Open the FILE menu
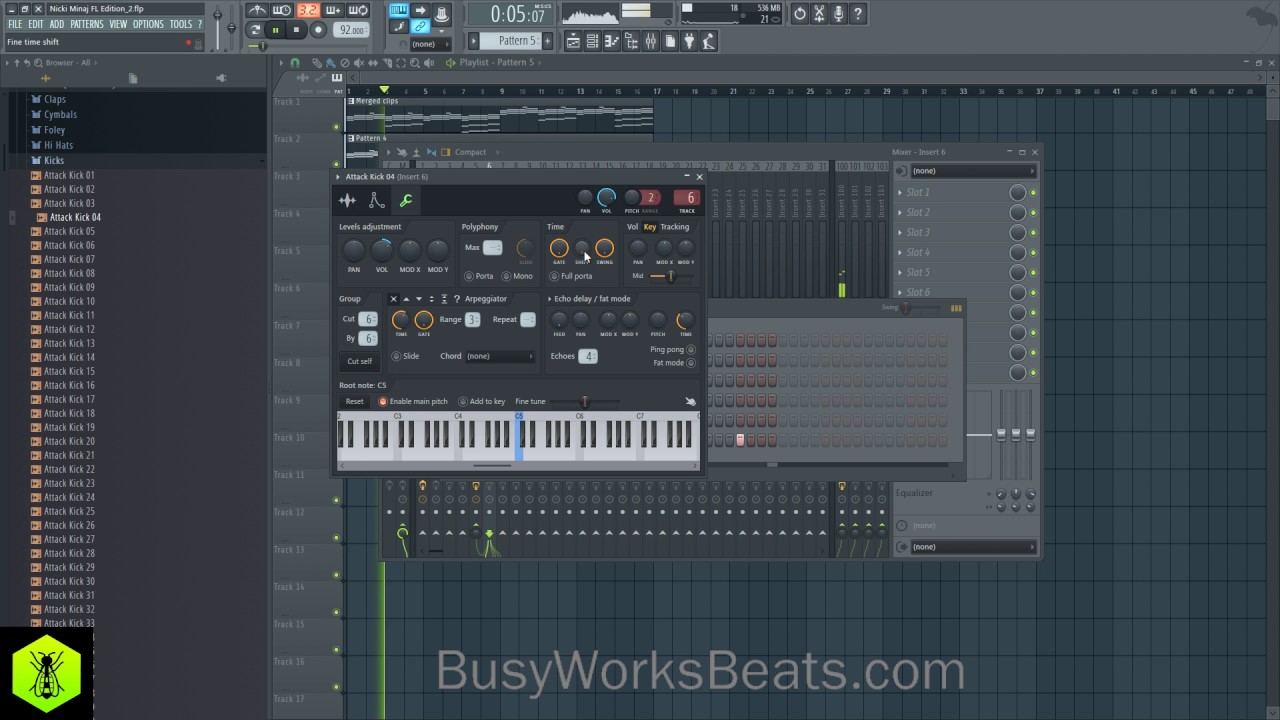 (15, 24)
